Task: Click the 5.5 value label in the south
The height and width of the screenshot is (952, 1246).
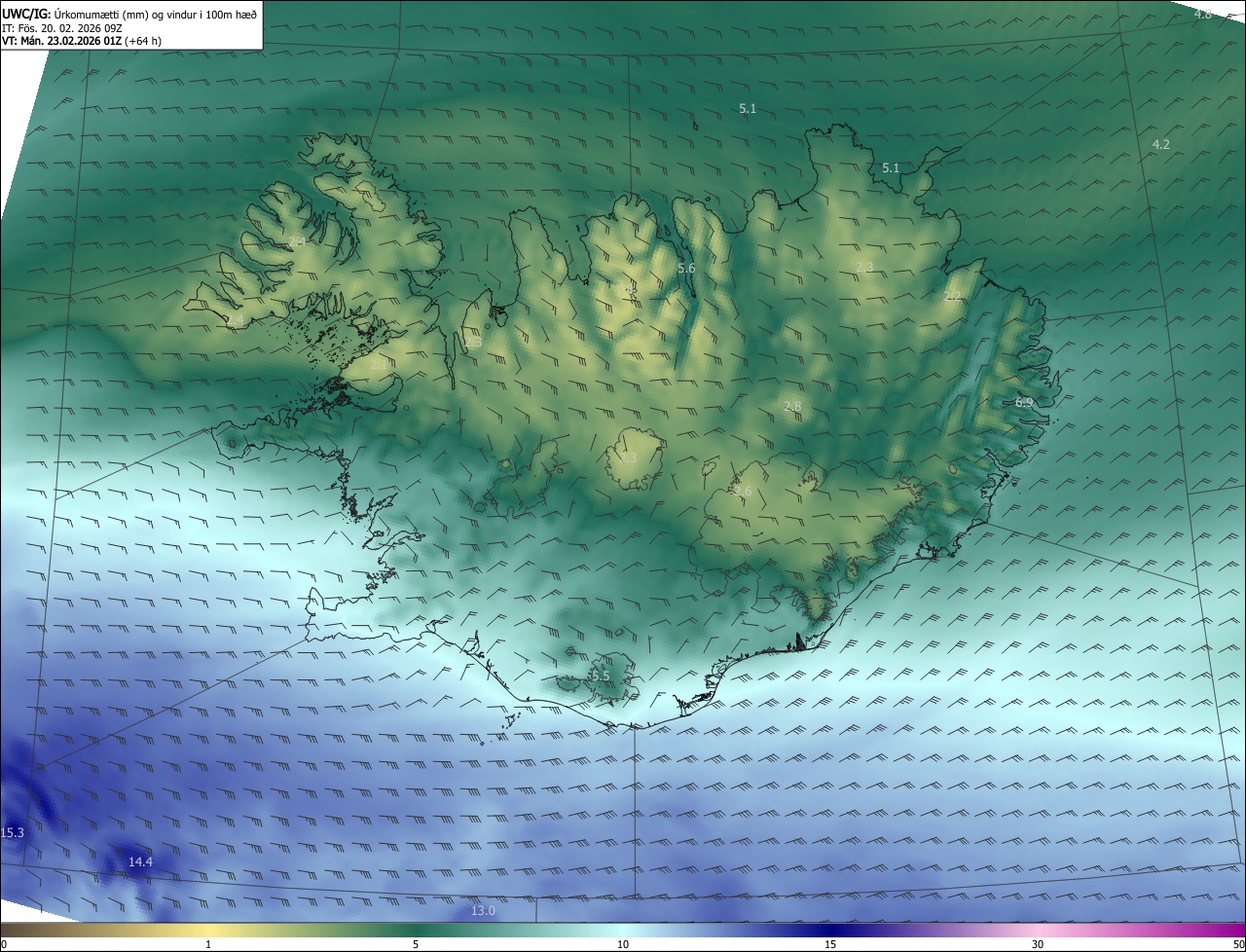Action: (x=600, y=676)
